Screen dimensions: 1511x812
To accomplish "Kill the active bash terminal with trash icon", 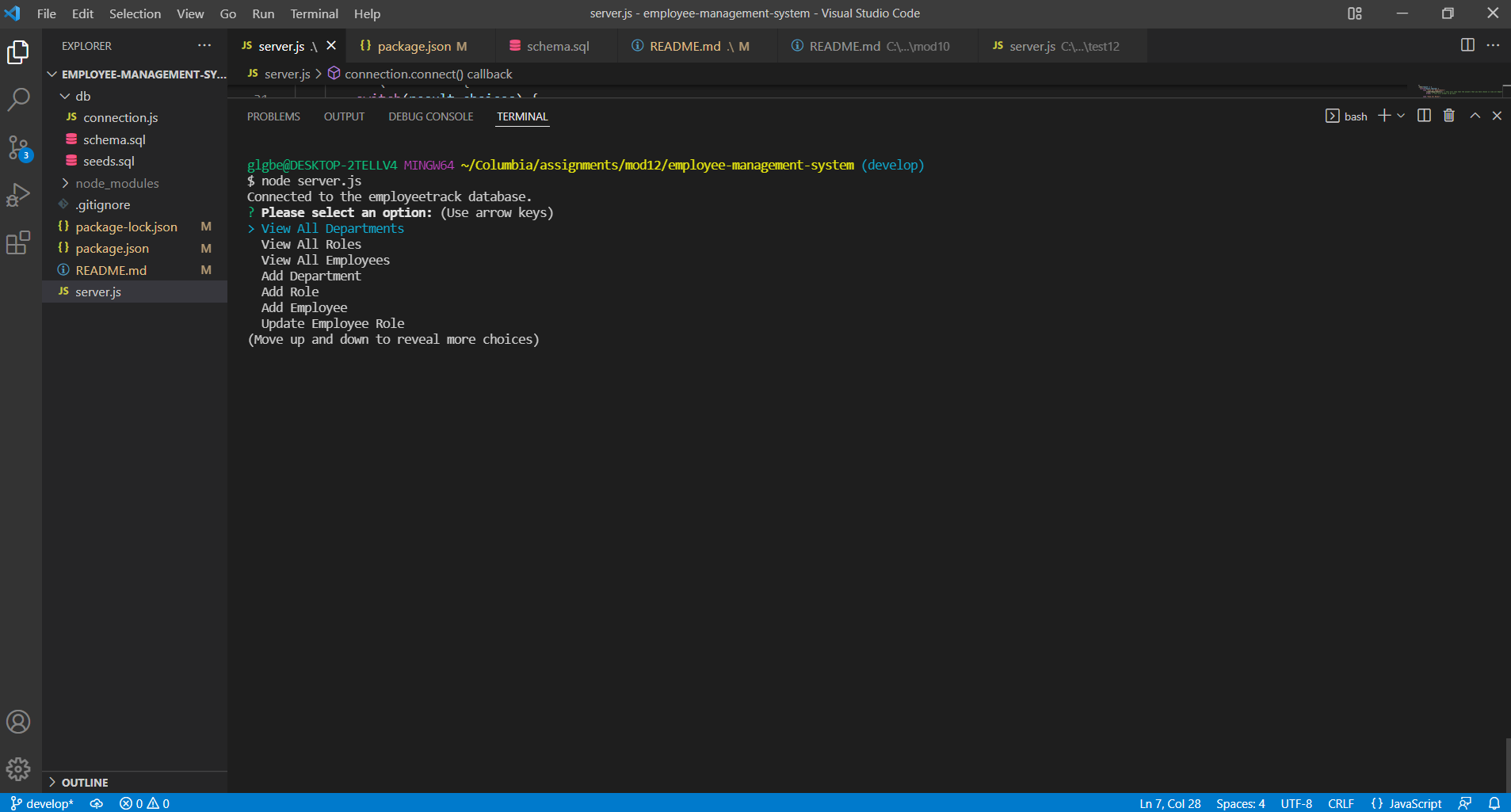I will pyautogui.click(x=1448, y=116).
